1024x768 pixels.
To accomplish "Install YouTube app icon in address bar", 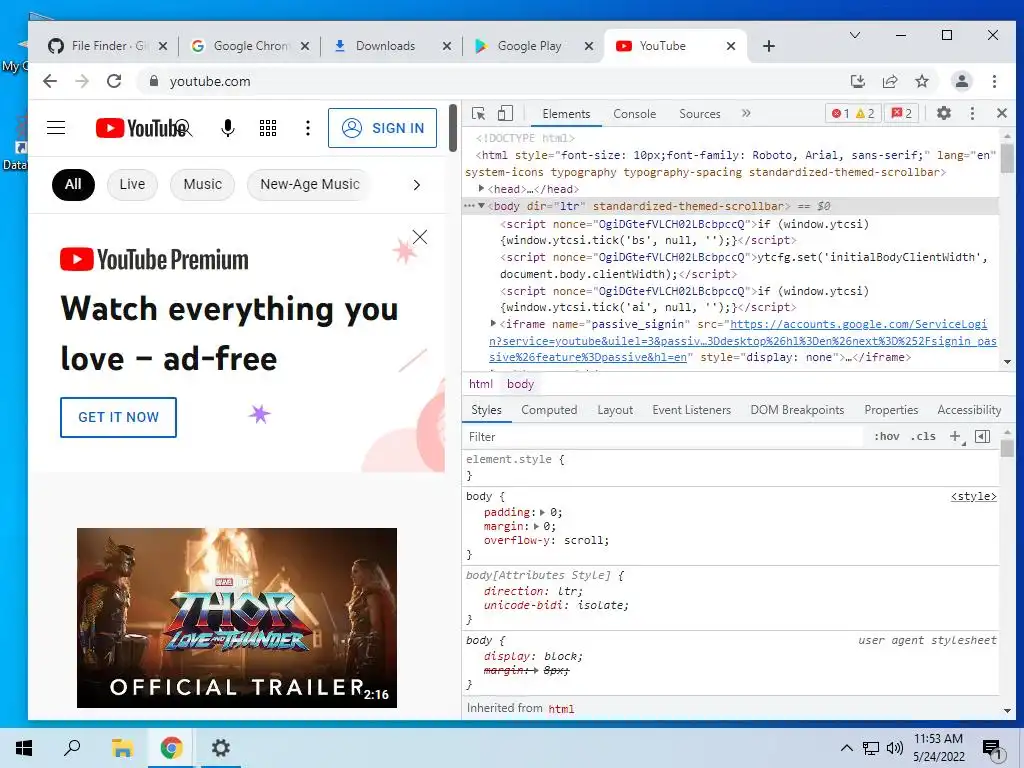I will click(x=857, y=81).
